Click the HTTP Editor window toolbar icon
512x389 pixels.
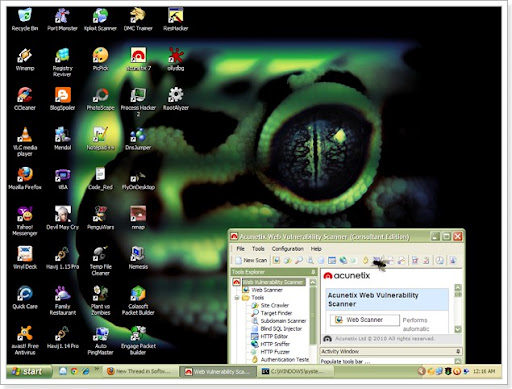coord(332,260)
